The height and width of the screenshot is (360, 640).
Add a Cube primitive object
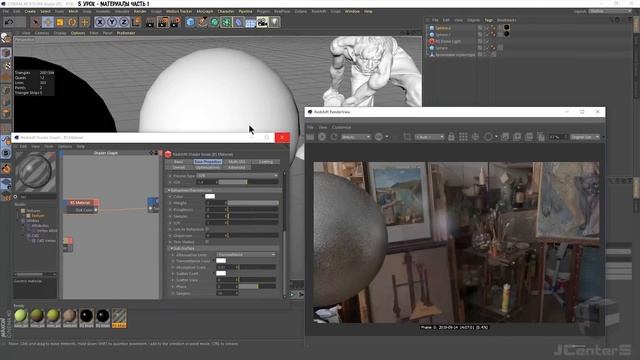pos(190,22)
